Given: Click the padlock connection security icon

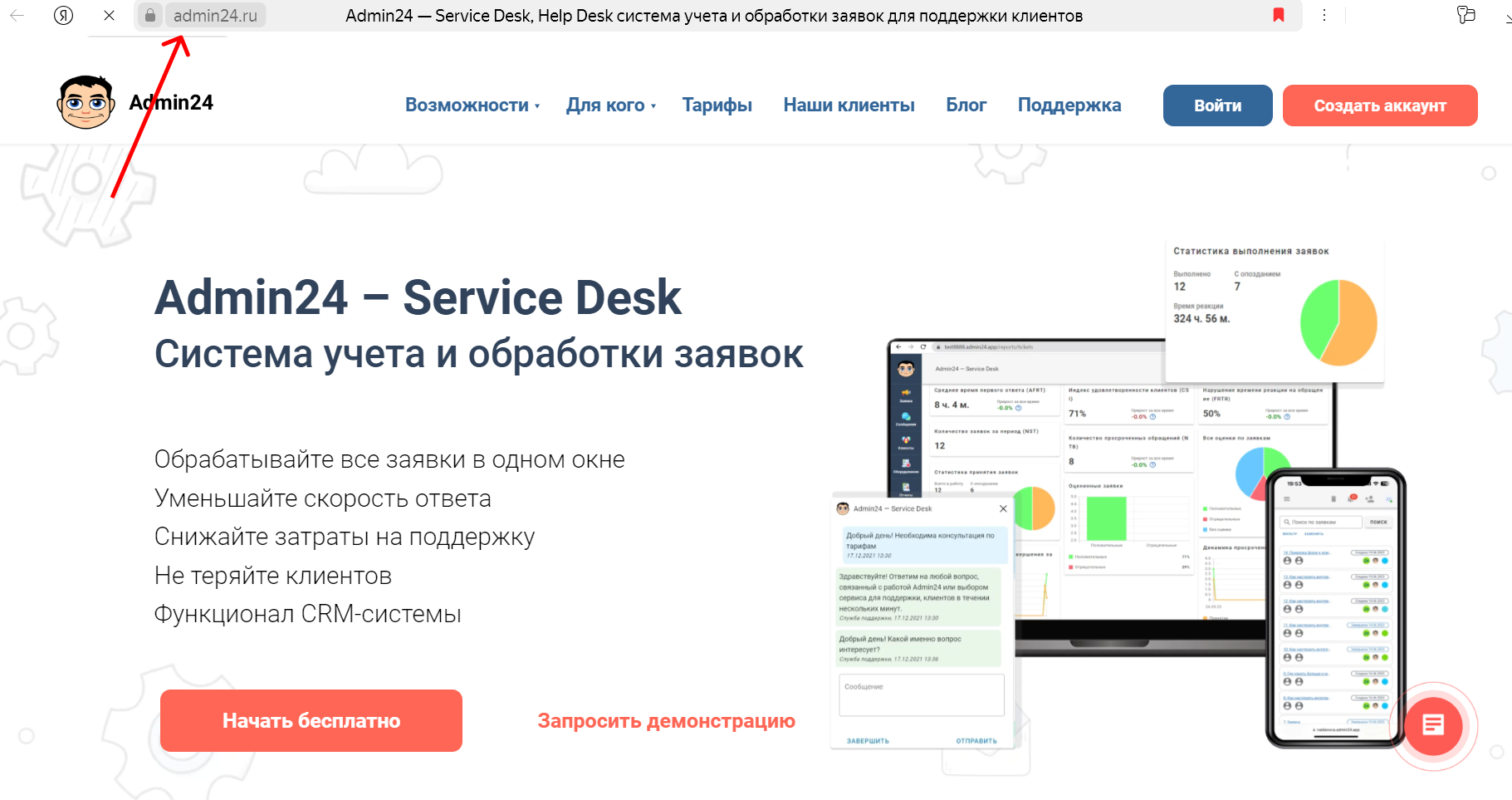Looking at the screenshot, I should tap(149, 15).
